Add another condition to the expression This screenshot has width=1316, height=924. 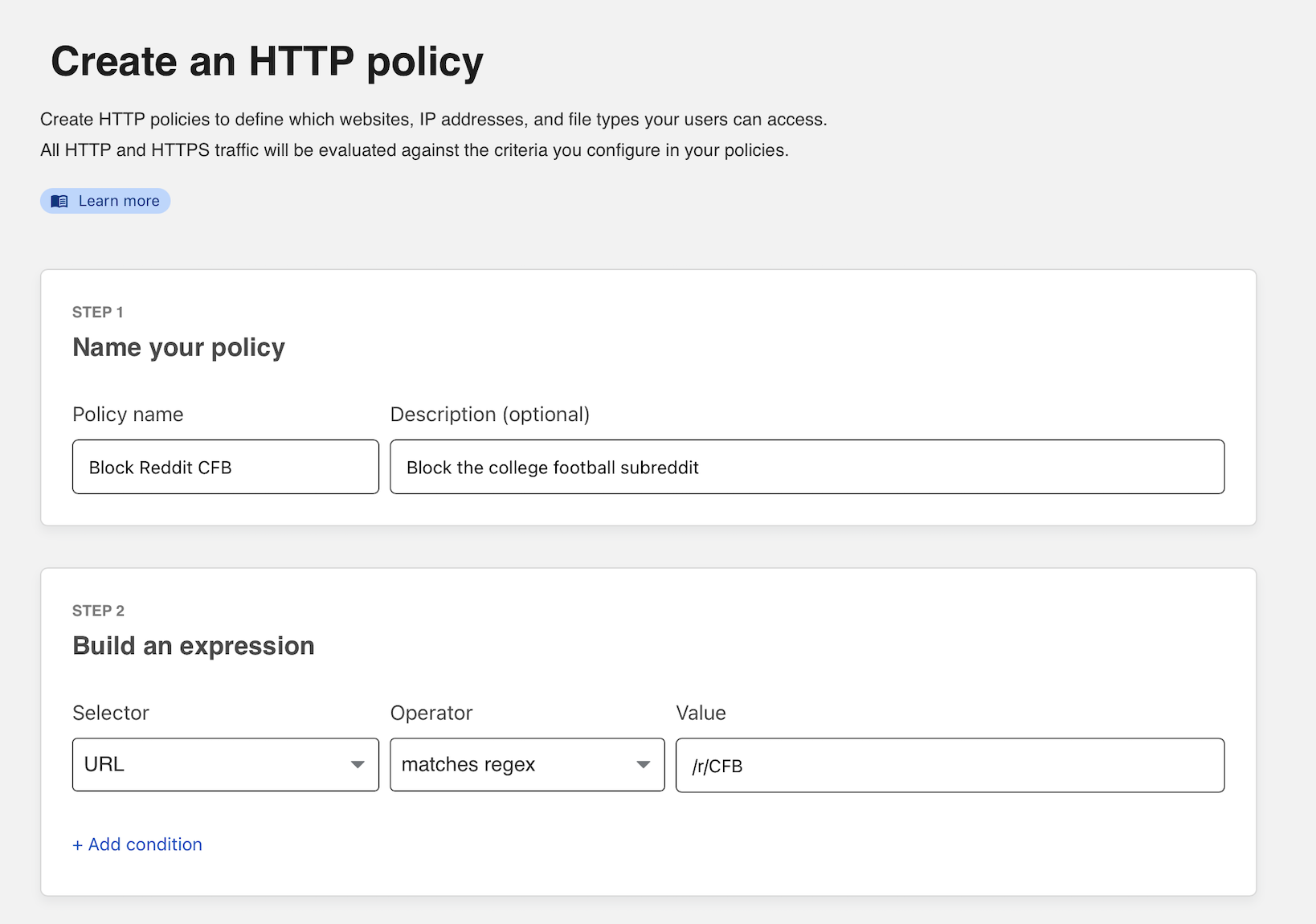pos(137,844)
